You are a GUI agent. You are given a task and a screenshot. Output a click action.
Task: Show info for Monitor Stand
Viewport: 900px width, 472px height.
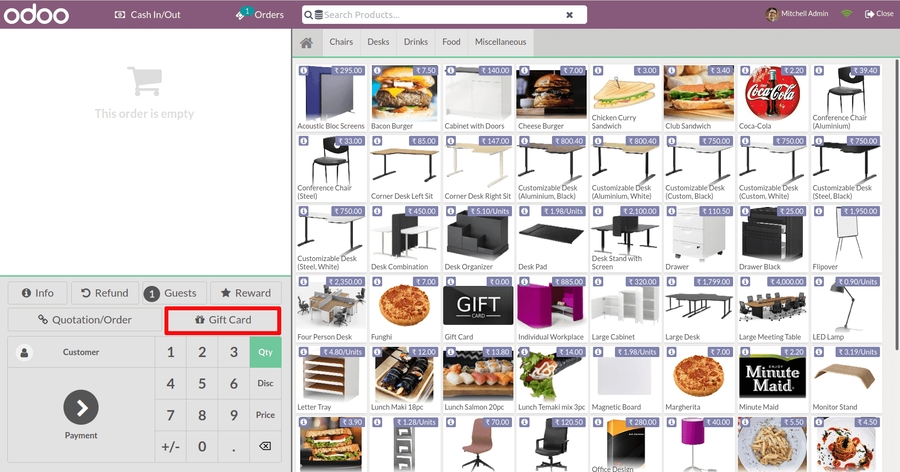click(x=818, y=352)
